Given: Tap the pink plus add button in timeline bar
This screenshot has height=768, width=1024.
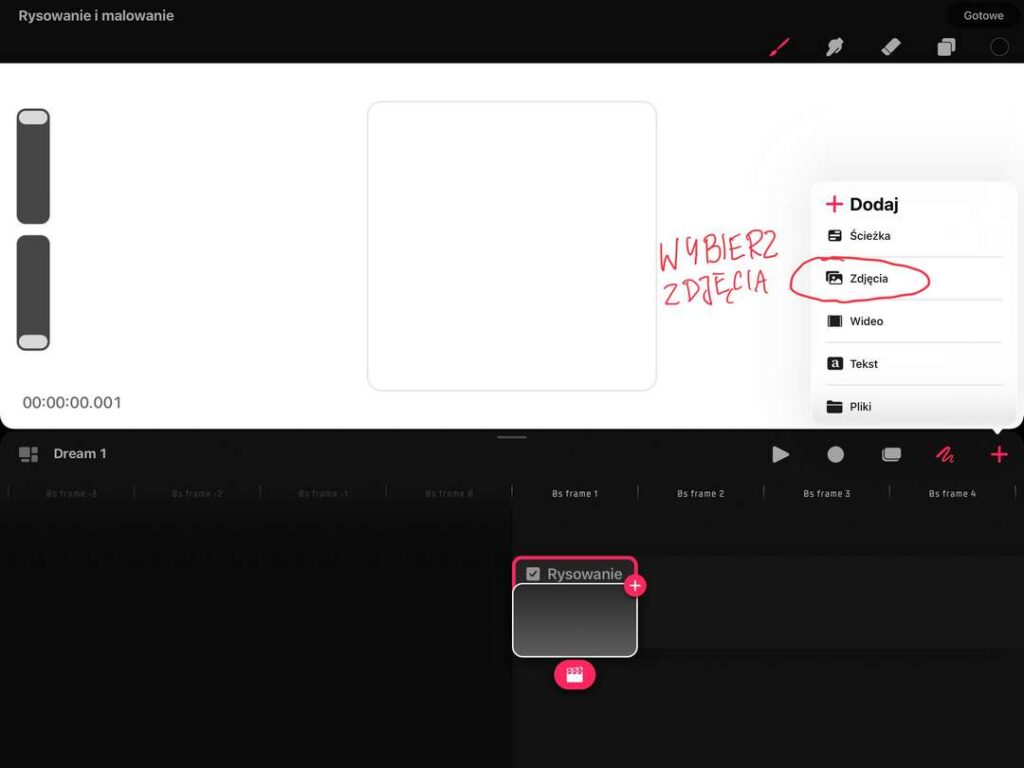Looking at the screenshot, I should 999,455.
